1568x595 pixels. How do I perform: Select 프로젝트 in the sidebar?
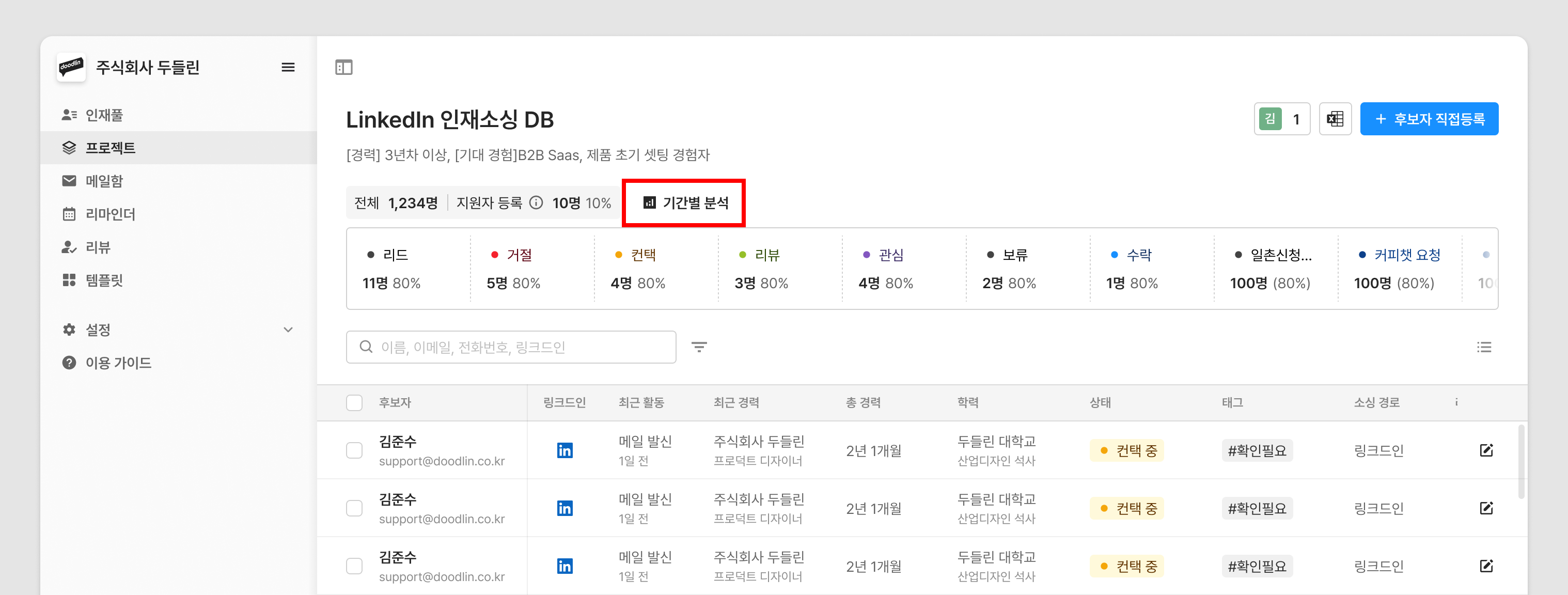179,147
